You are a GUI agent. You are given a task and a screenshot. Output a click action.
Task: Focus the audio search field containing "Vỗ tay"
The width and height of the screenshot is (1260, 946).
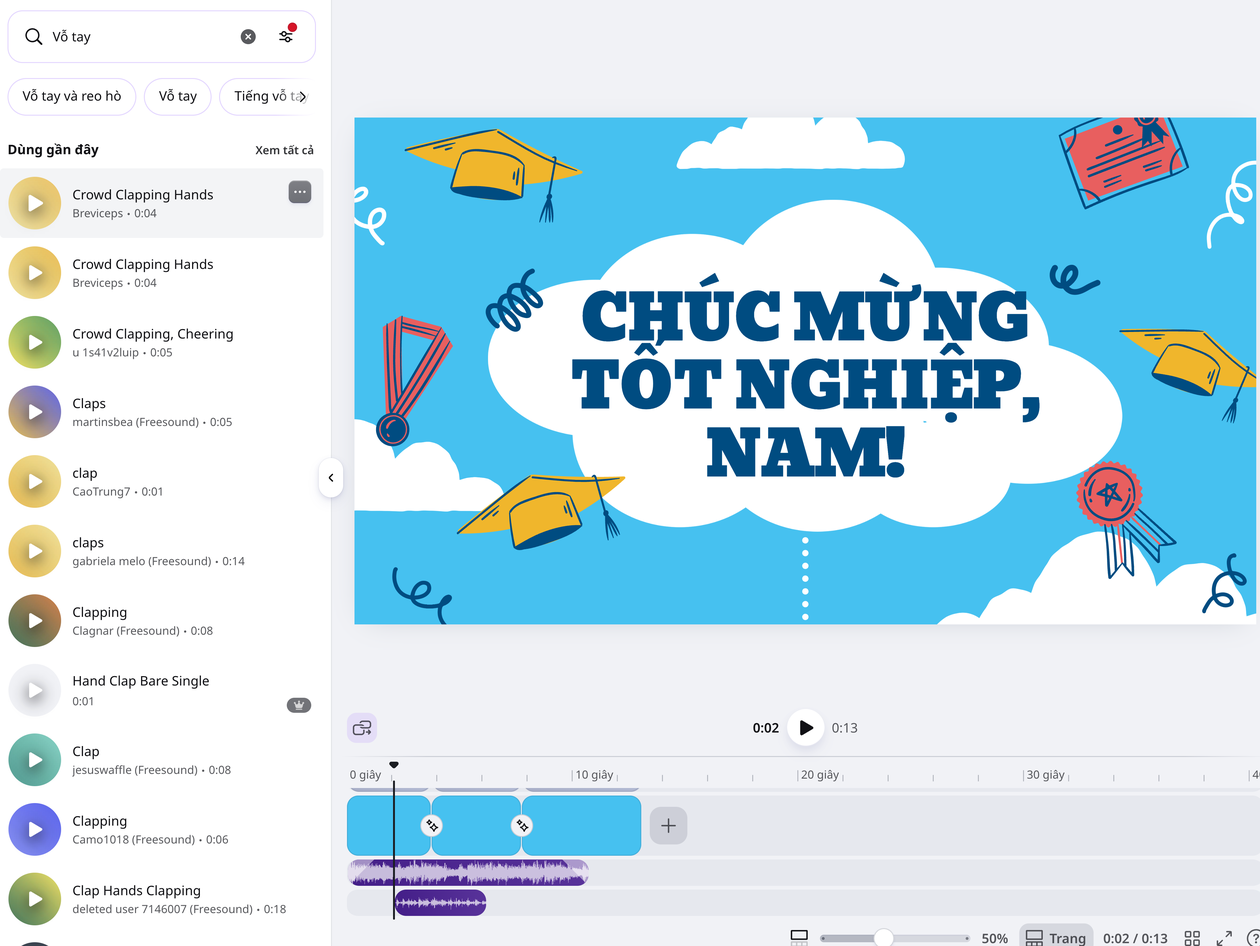[x=161, y=37]
